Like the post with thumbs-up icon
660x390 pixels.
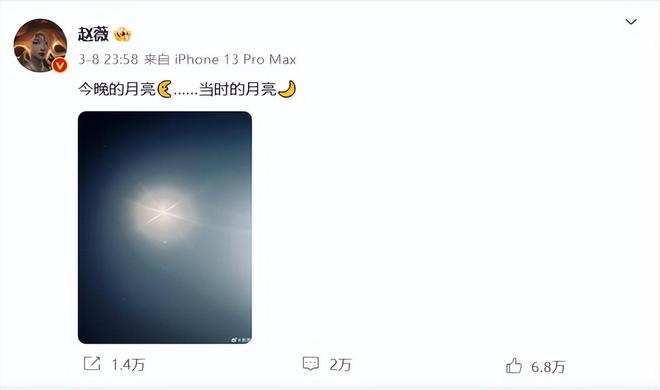point(514,366)
